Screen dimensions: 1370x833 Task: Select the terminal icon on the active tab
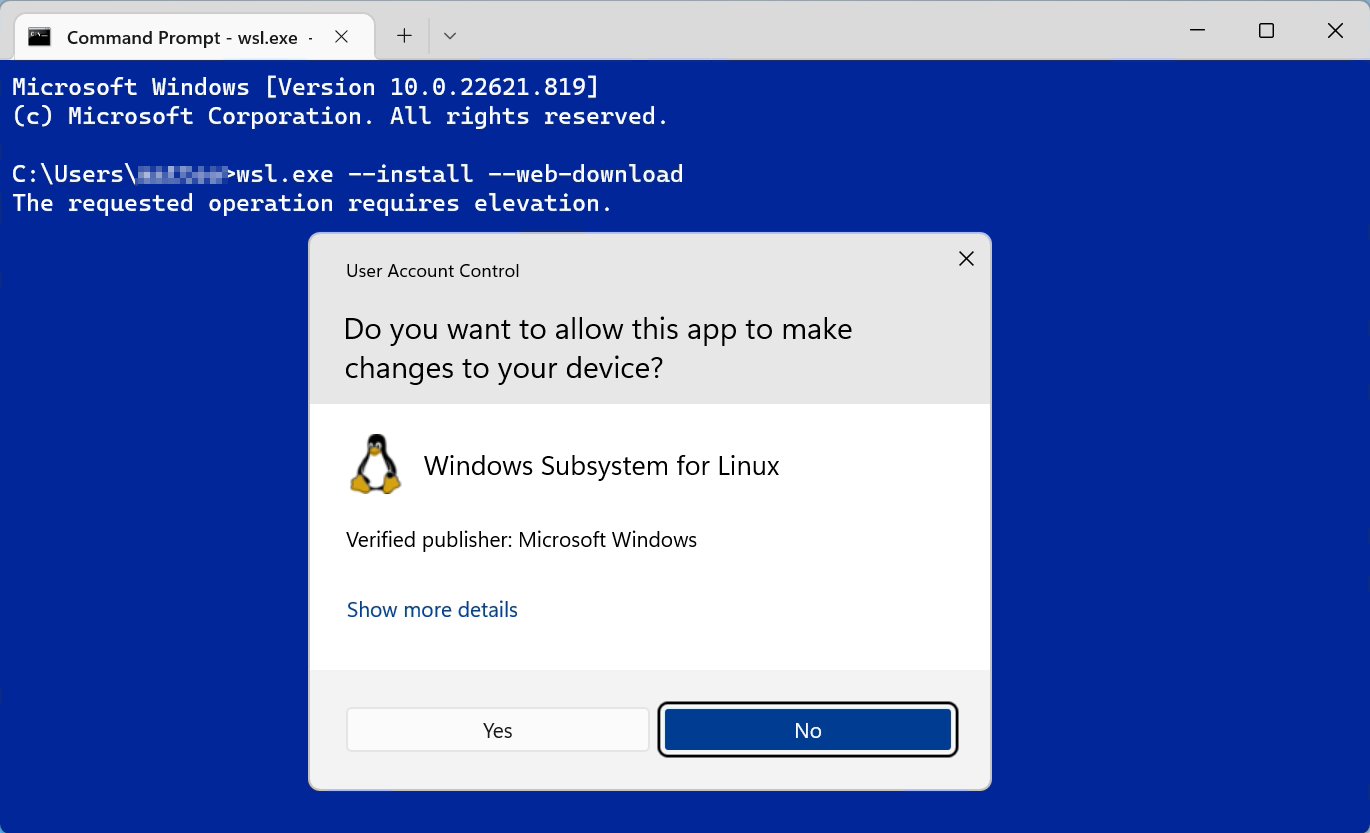click(40, 37)
